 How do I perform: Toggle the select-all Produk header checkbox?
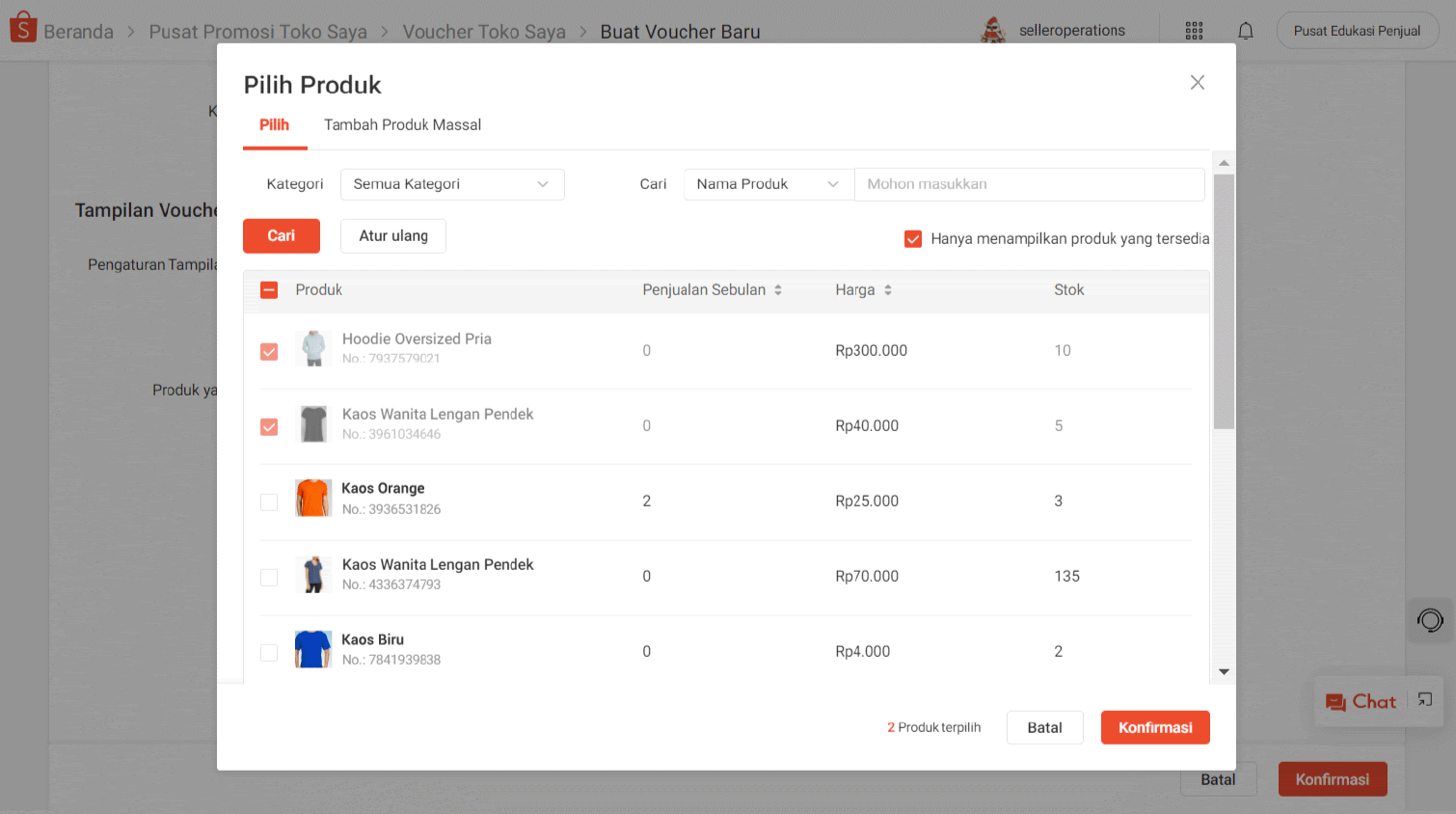click(x=269, y=290)
